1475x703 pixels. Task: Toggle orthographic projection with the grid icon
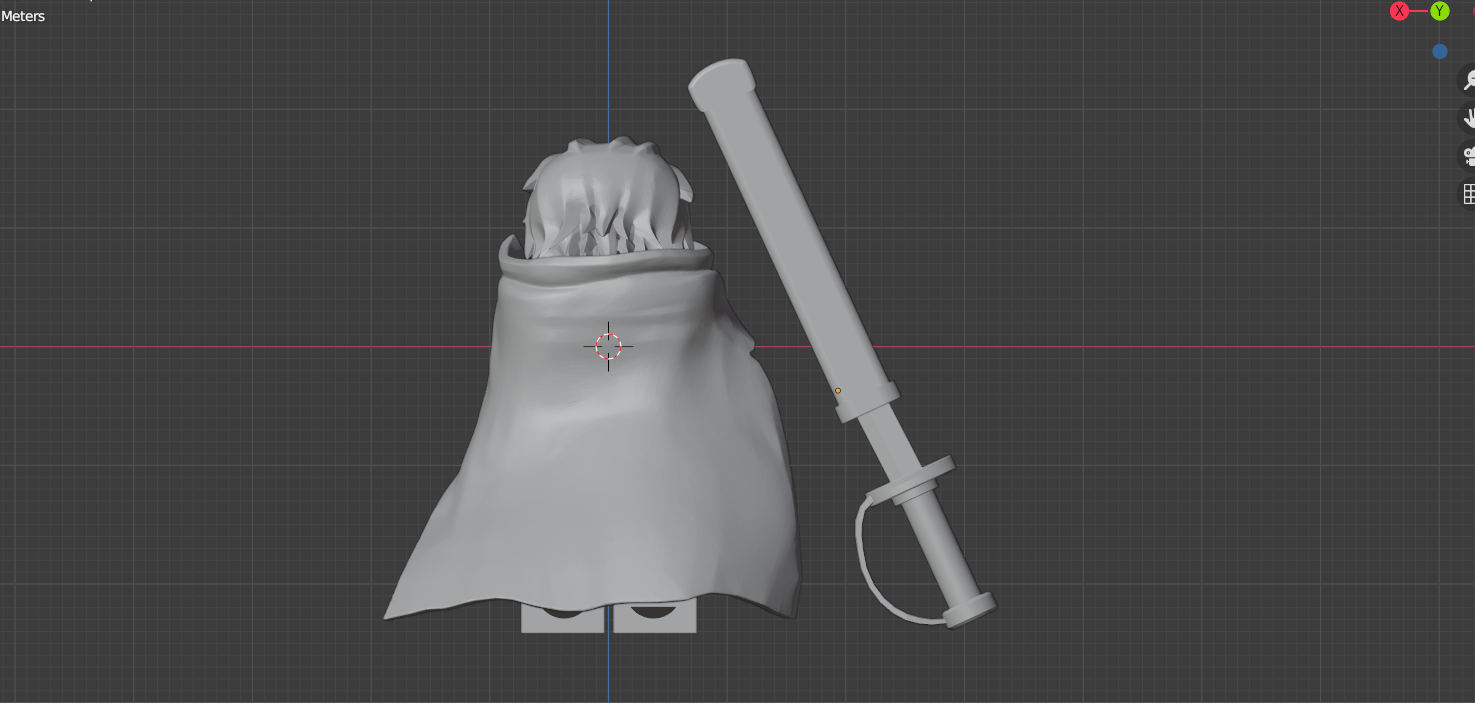coord(1467,193)
